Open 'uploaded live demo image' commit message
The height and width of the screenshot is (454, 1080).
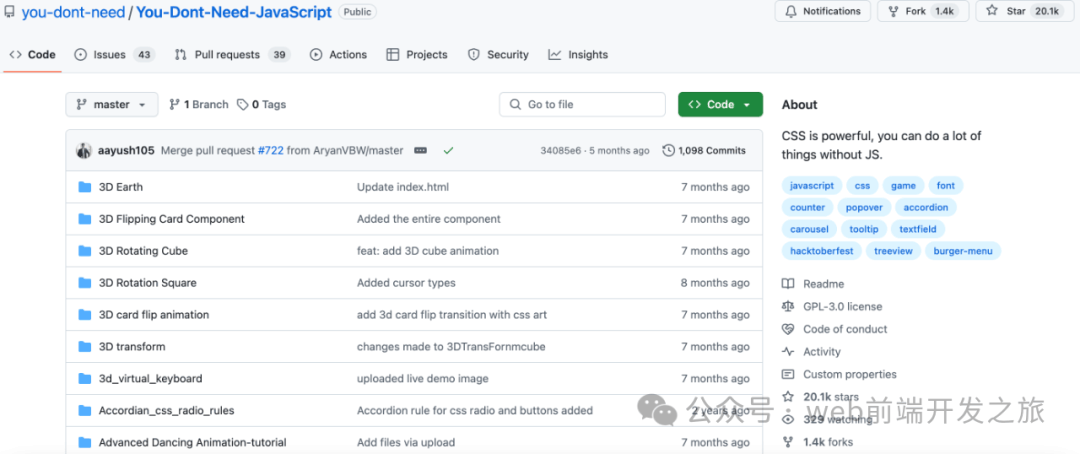coord(422,378)
